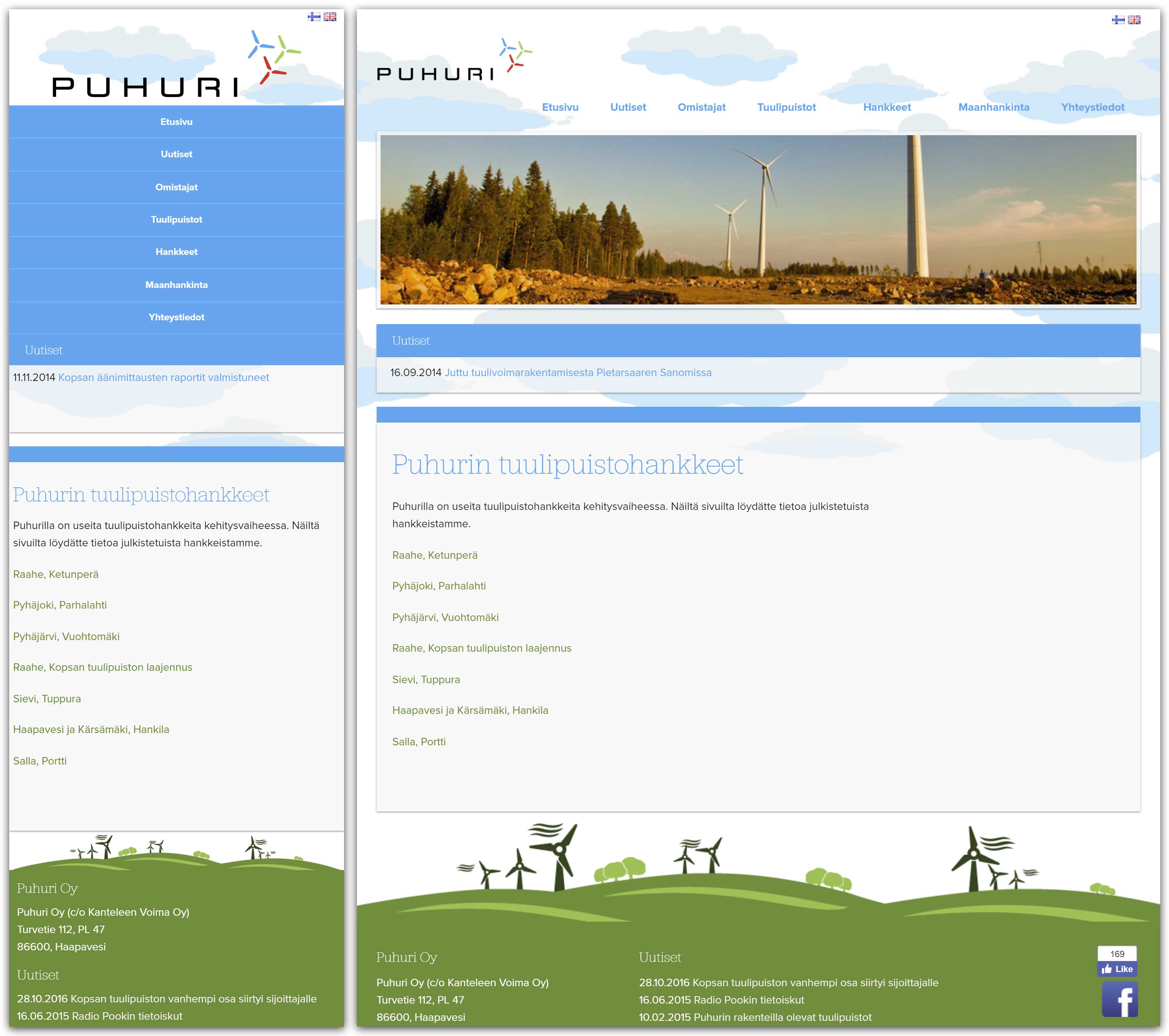Click the Puhuri logo in desktop view
This screenshot has width=1169, height=1036.
[455, 59]
